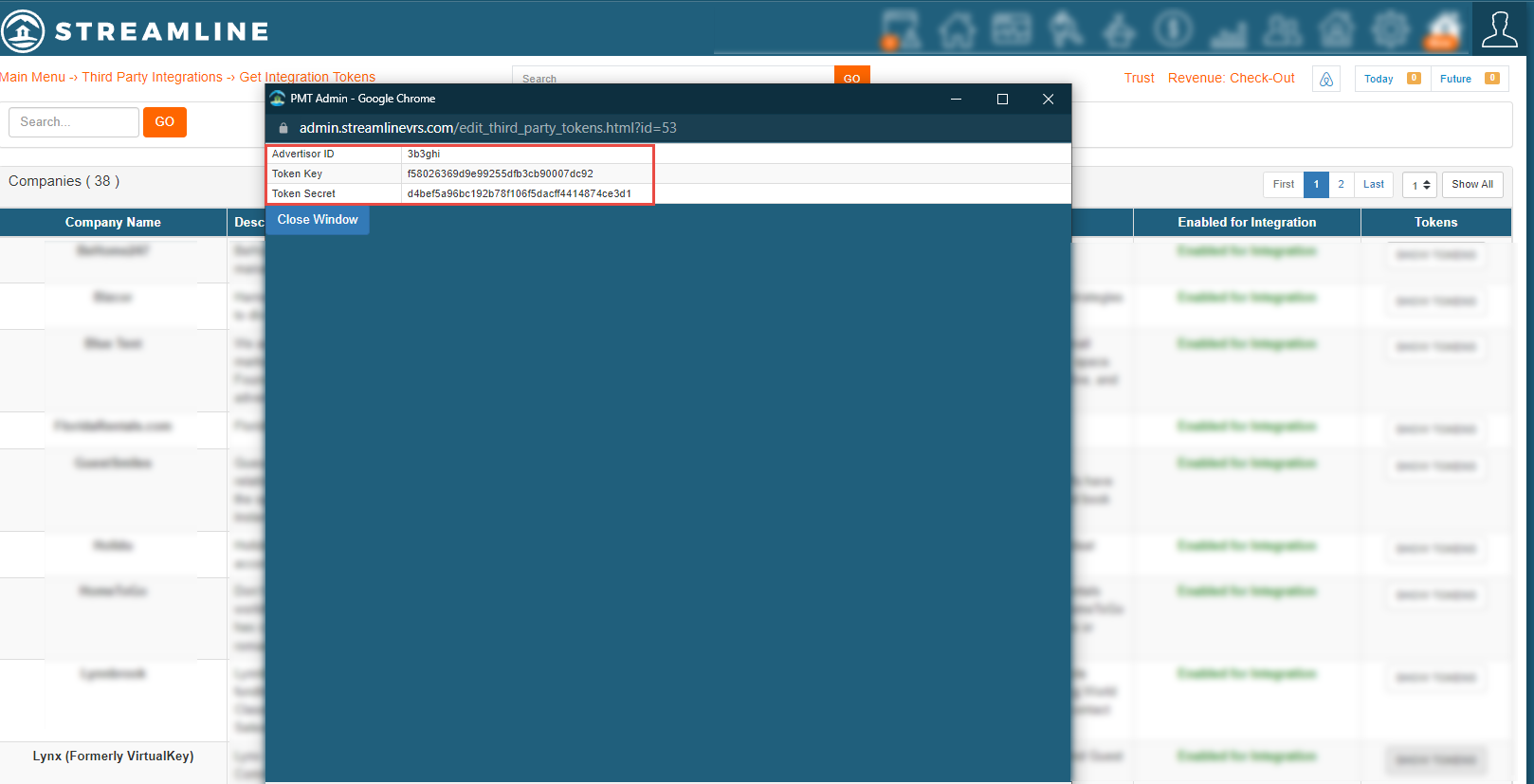1534x784 pixels.
Task: Click the PMT Admin window favicon
Action: (278, 99)
